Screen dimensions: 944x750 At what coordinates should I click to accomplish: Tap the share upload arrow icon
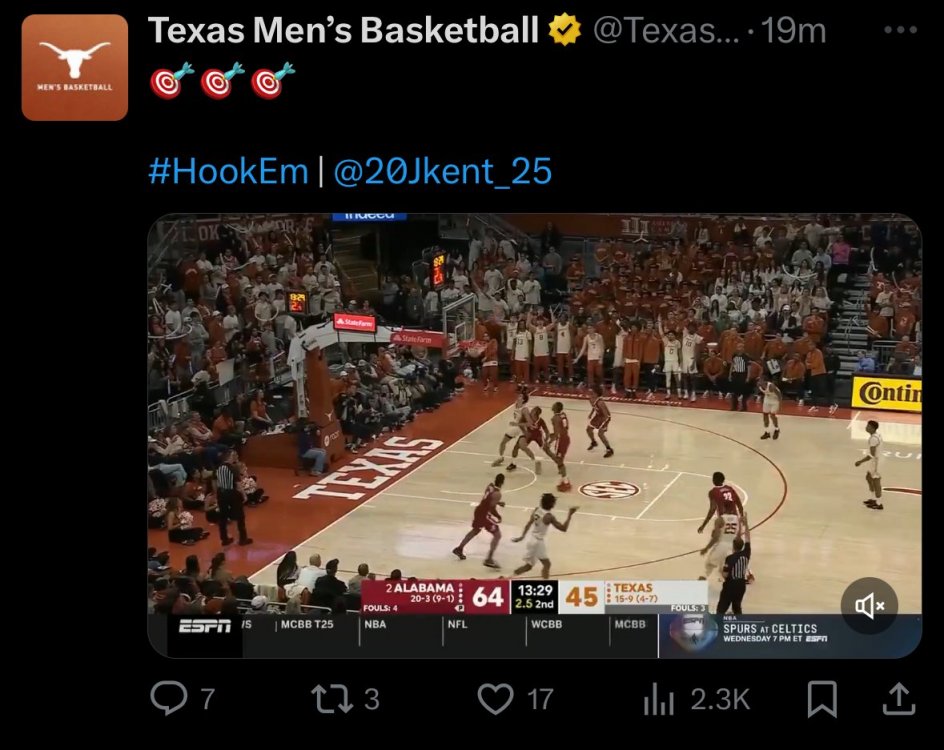tap(898, 699)
